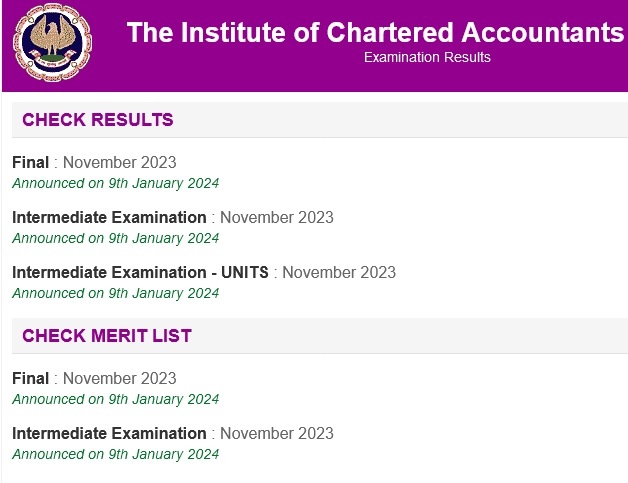Select the CHECK MERIT LIST section header

[x=107, y=336]
